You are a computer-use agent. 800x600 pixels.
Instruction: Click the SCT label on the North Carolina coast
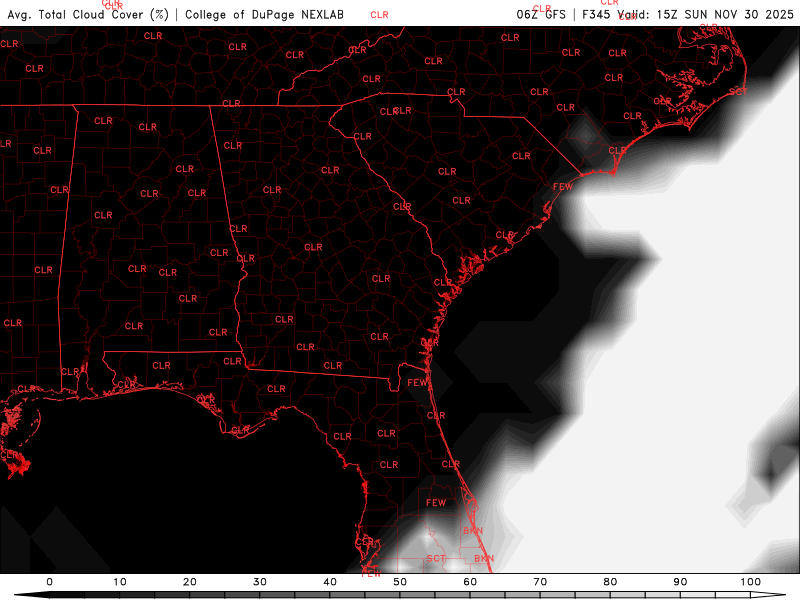tap(738, 92)
